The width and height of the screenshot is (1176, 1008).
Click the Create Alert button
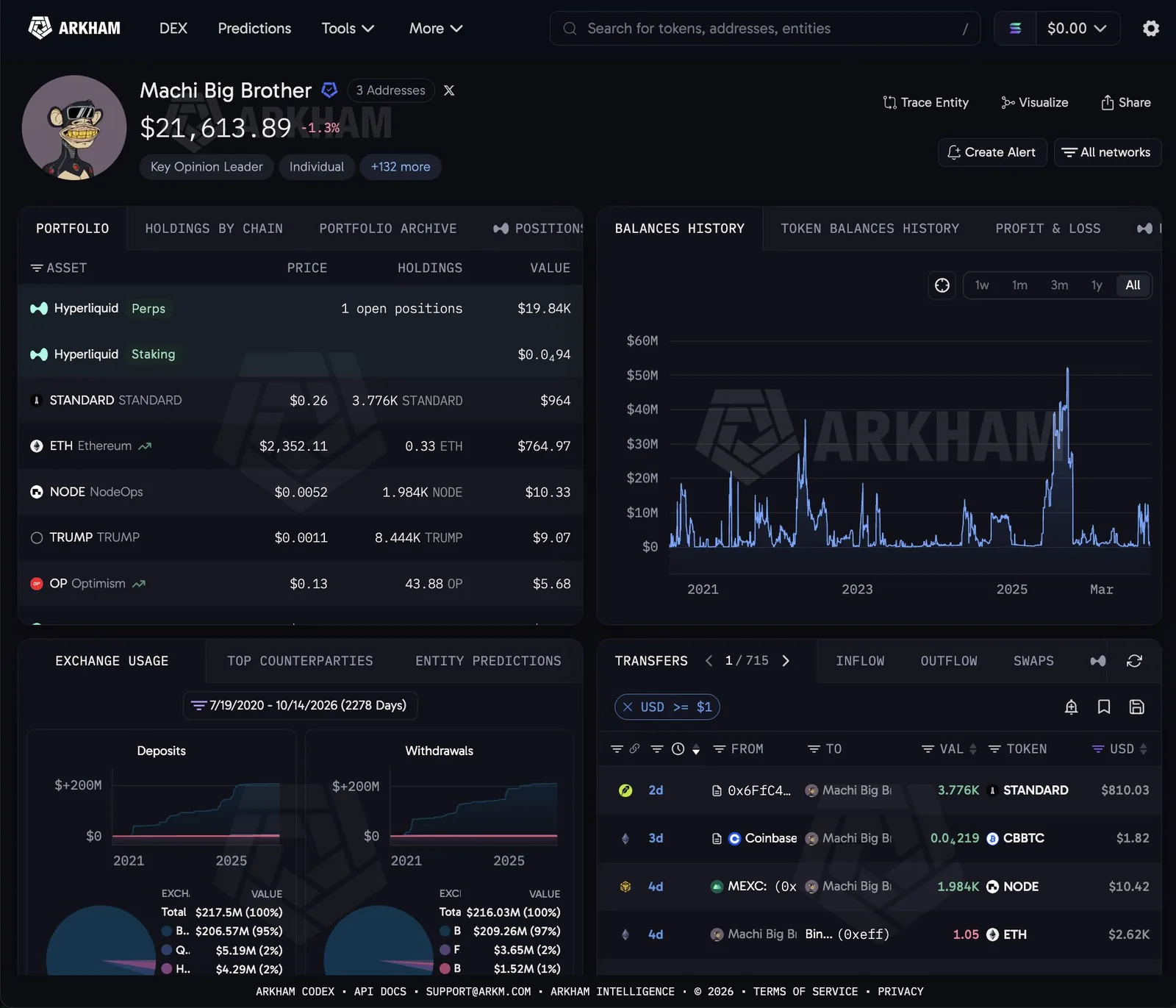tap(992, 152)
